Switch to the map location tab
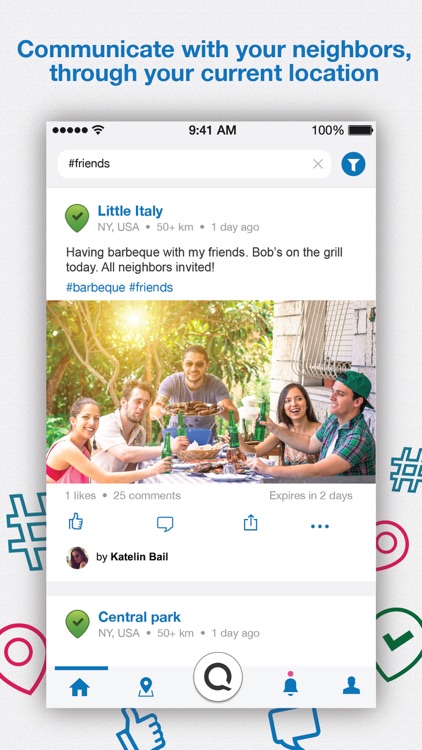The height and width of the screenshot is (750, 422). tap(145, 687)
